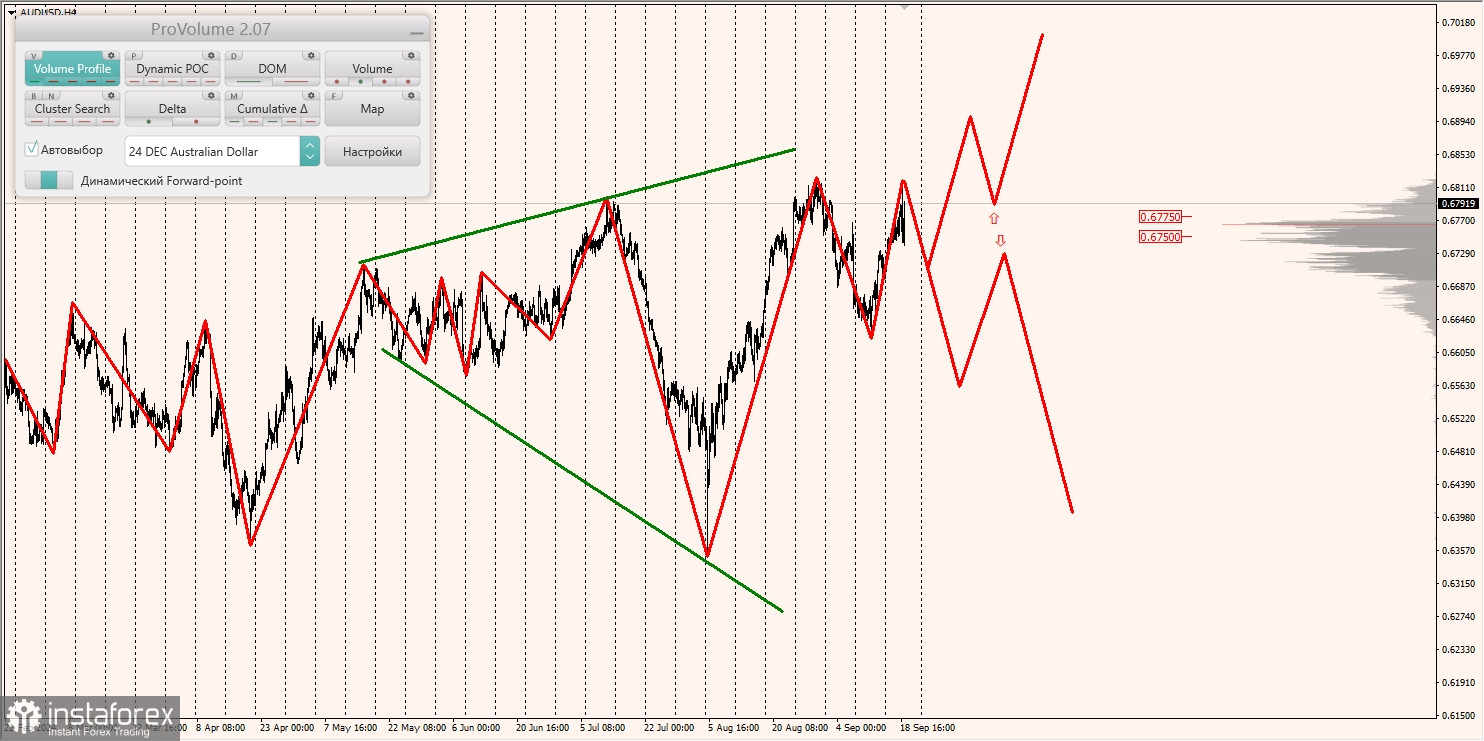Click the V hotkey tag on Volume Profile
Viewport: 1484px width, 741px height.
click(x=34, y=56)
